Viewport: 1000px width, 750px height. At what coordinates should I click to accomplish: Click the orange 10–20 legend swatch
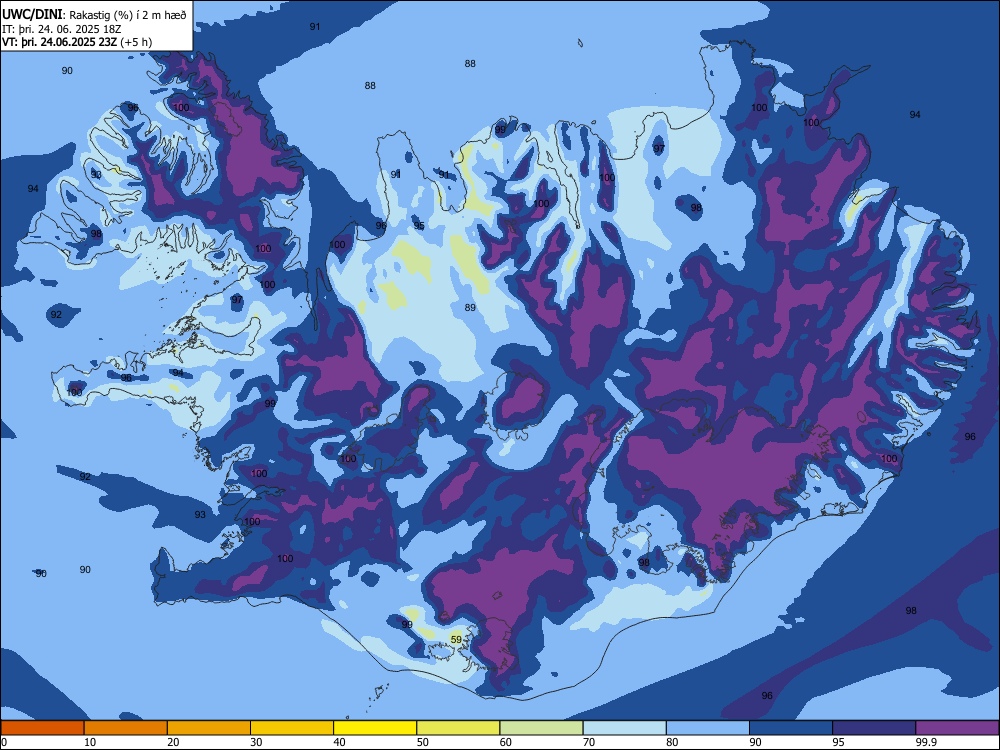(126, 728)
